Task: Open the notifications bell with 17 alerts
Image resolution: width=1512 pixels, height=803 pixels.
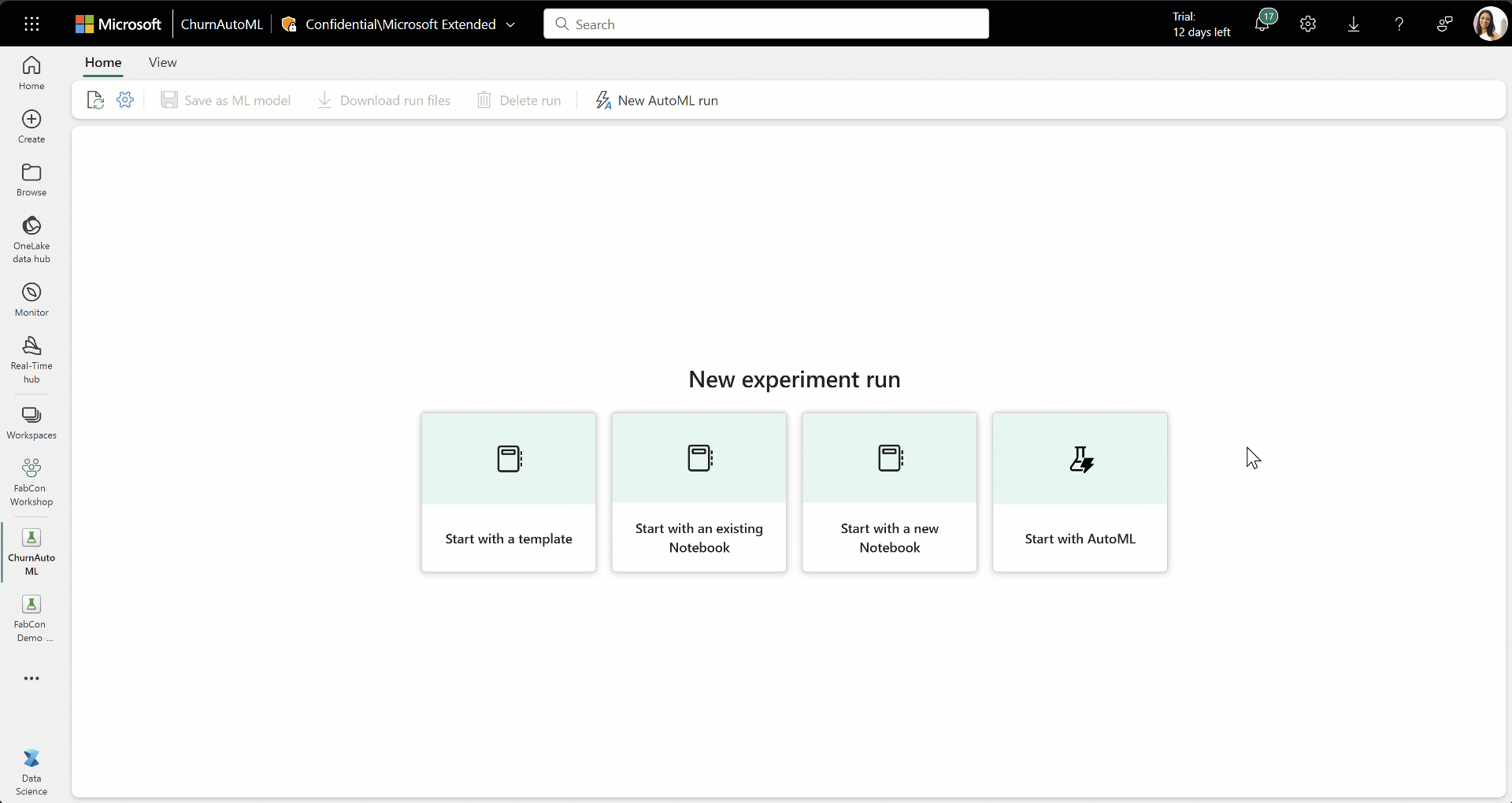Action: click(x=1263, y=24)
